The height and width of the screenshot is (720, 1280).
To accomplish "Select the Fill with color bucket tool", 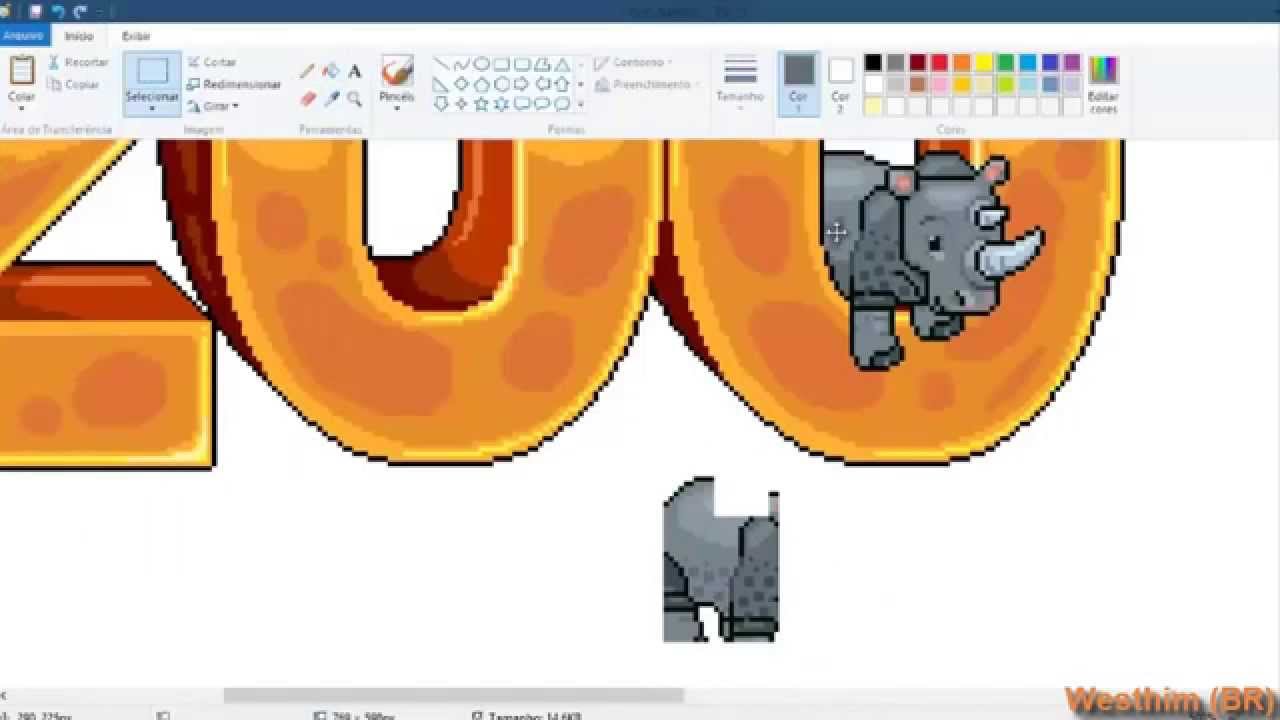I will tap(331, 72).
